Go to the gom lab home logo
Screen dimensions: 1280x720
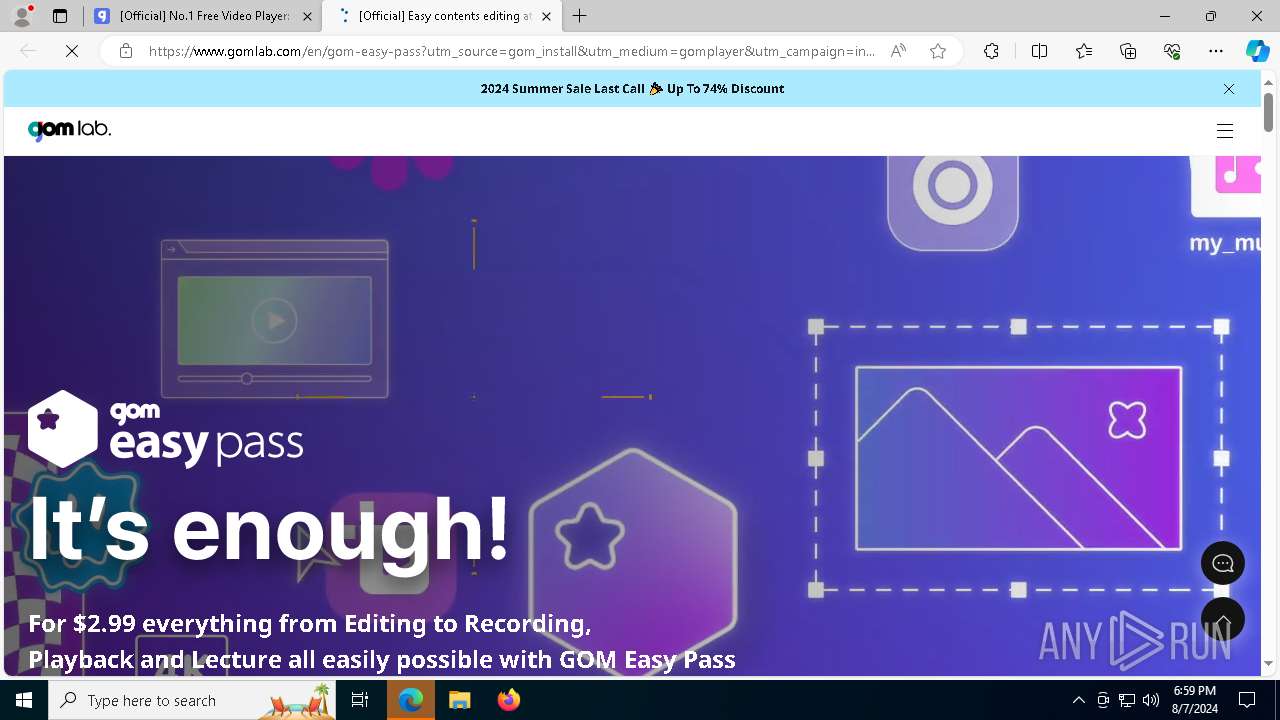69,130
